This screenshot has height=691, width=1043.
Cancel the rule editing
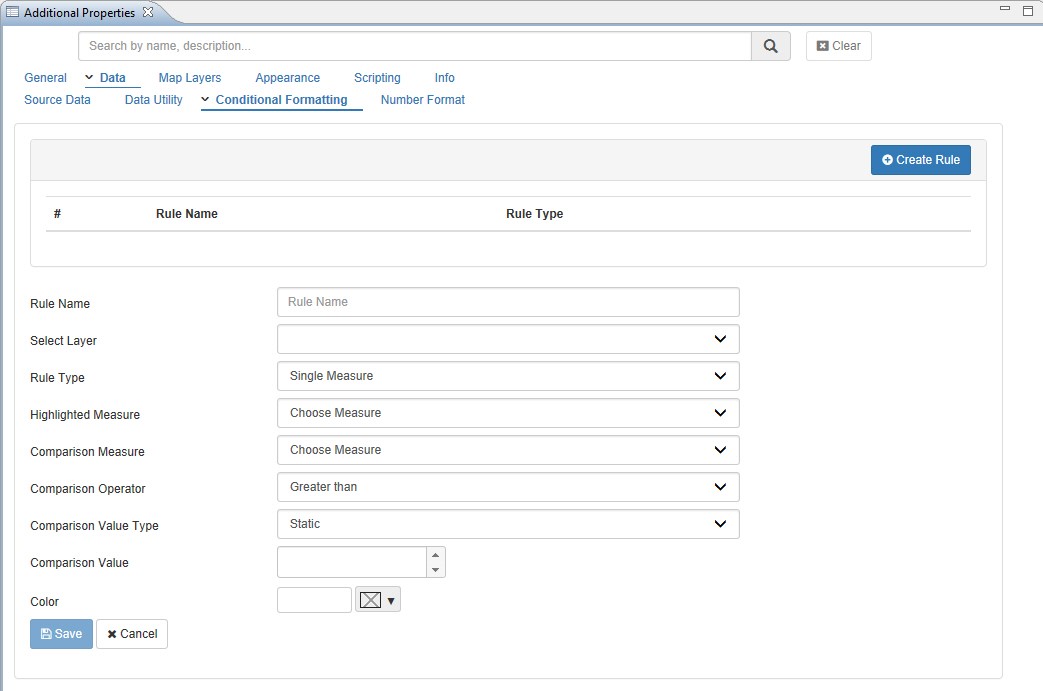point(132,634)
